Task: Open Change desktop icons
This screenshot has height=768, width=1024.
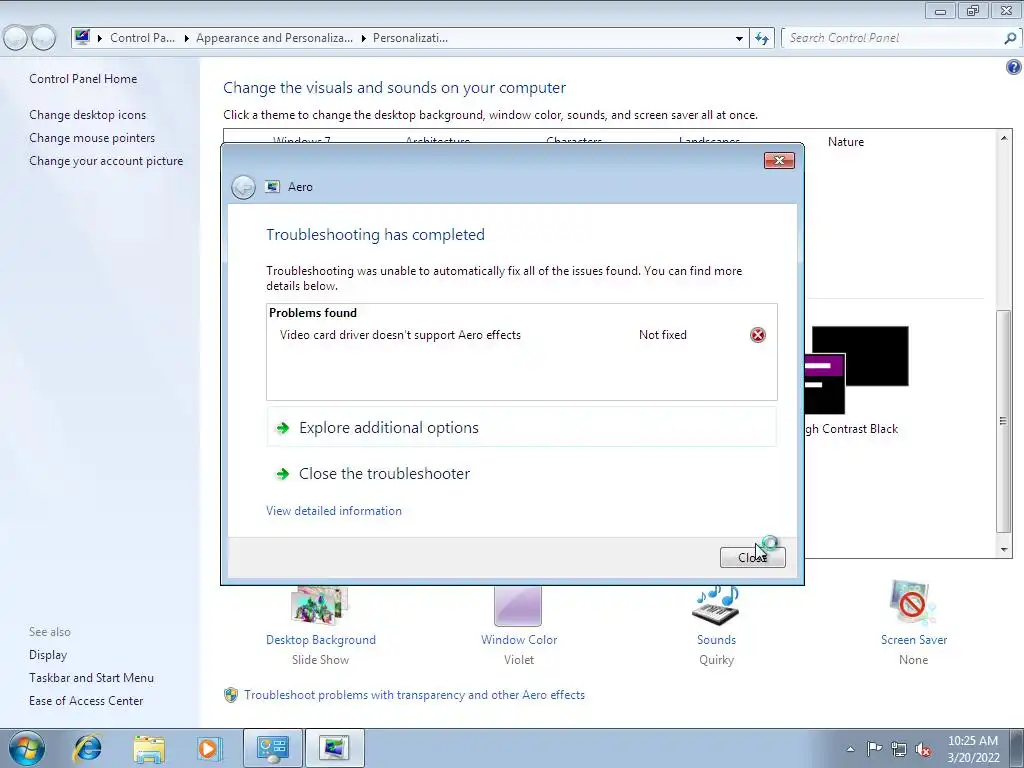Action: point(88,115)
